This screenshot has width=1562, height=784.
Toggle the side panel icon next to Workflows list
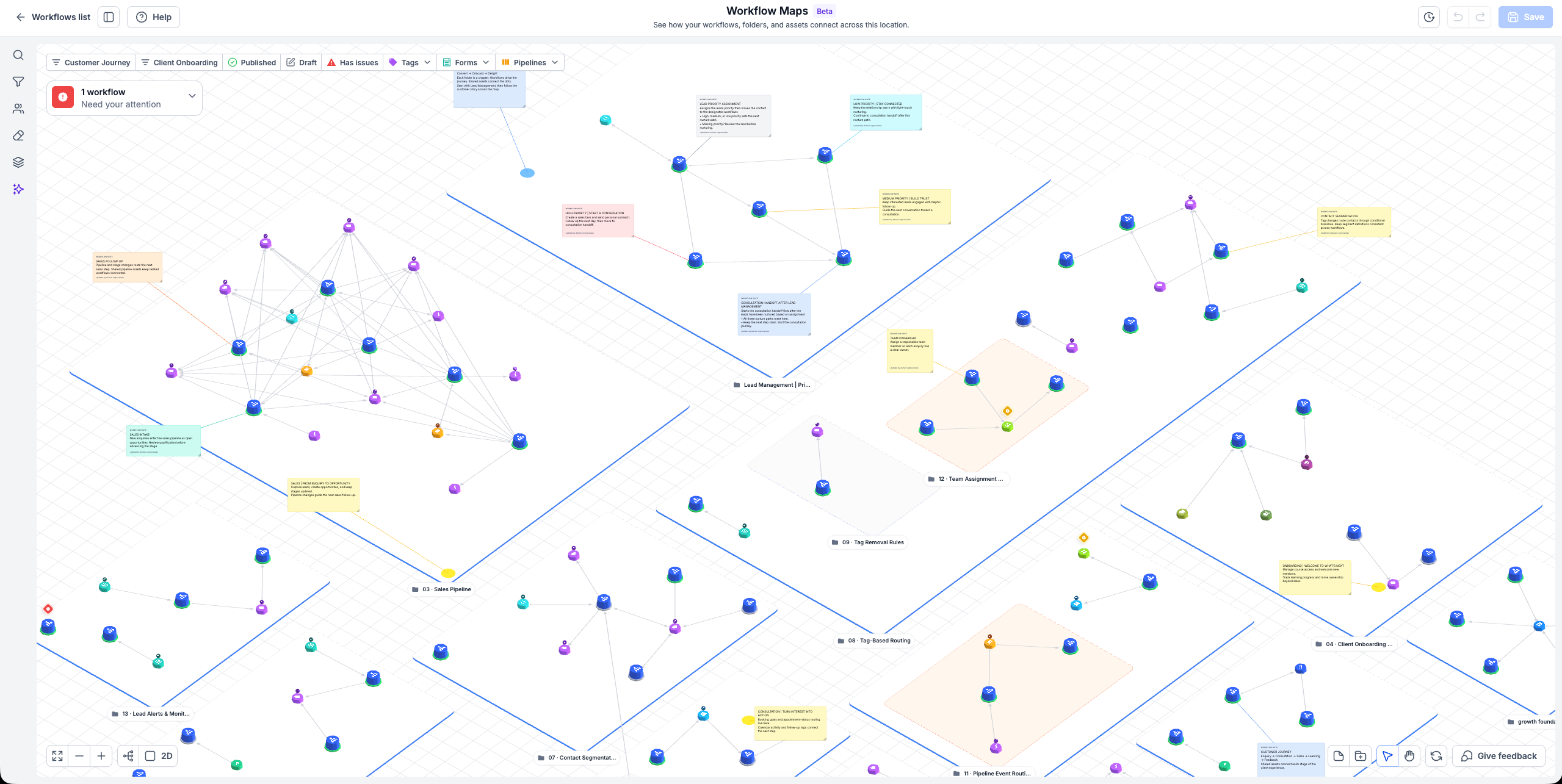[109, 17]
